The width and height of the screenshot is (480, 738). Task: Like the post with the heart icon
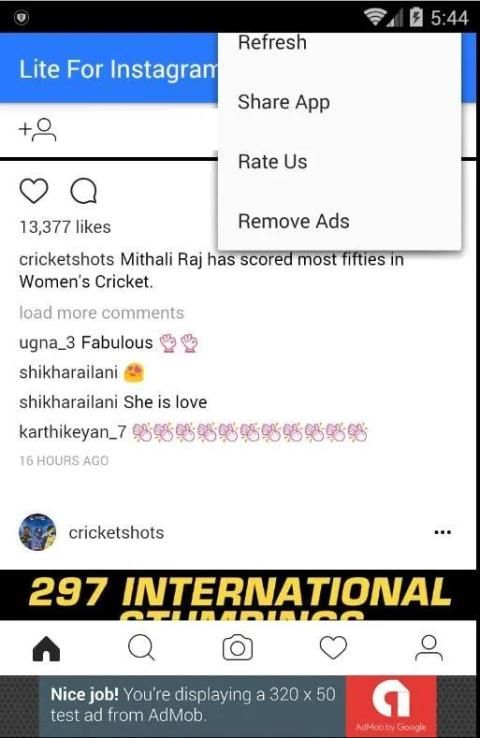(x=34, y=191)
